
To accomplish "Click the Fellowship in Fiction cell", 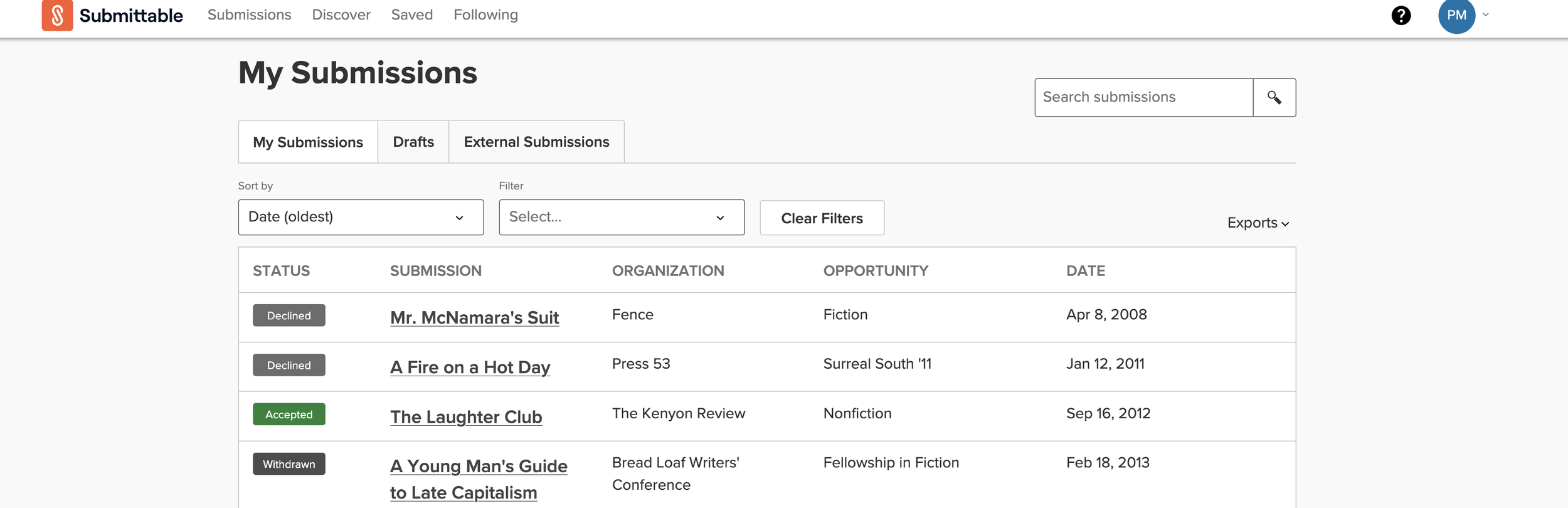I will (x=891, y=462).
